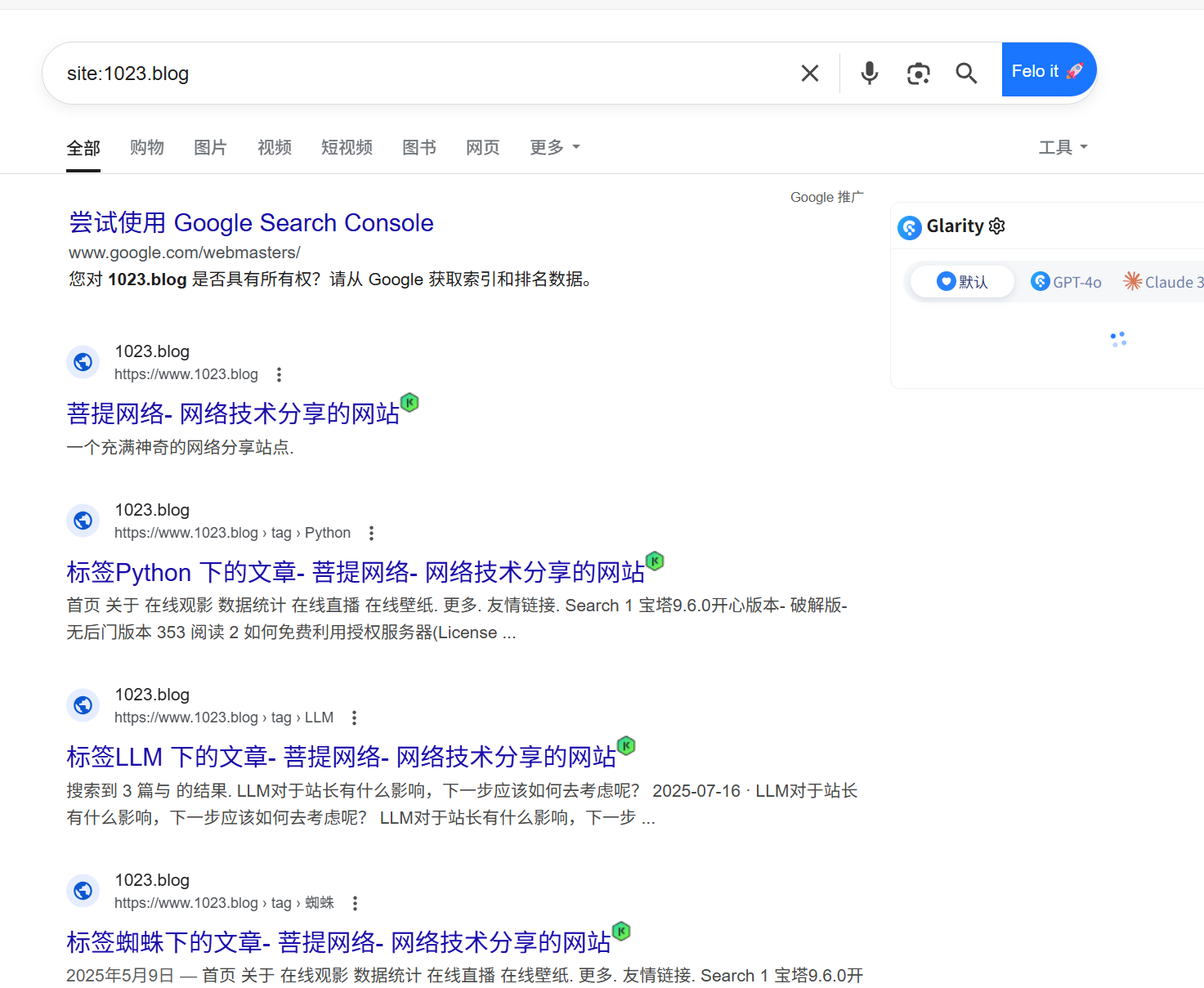Click three-dot menu beside LLM tag result
The image size is (1204, 988).
pyautogui.click(x=354, y=718)
